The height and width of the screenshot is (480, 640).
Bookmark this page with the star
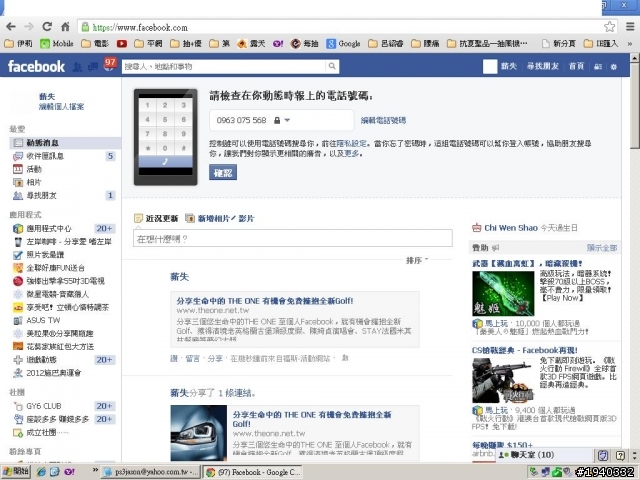pos(609,27)
